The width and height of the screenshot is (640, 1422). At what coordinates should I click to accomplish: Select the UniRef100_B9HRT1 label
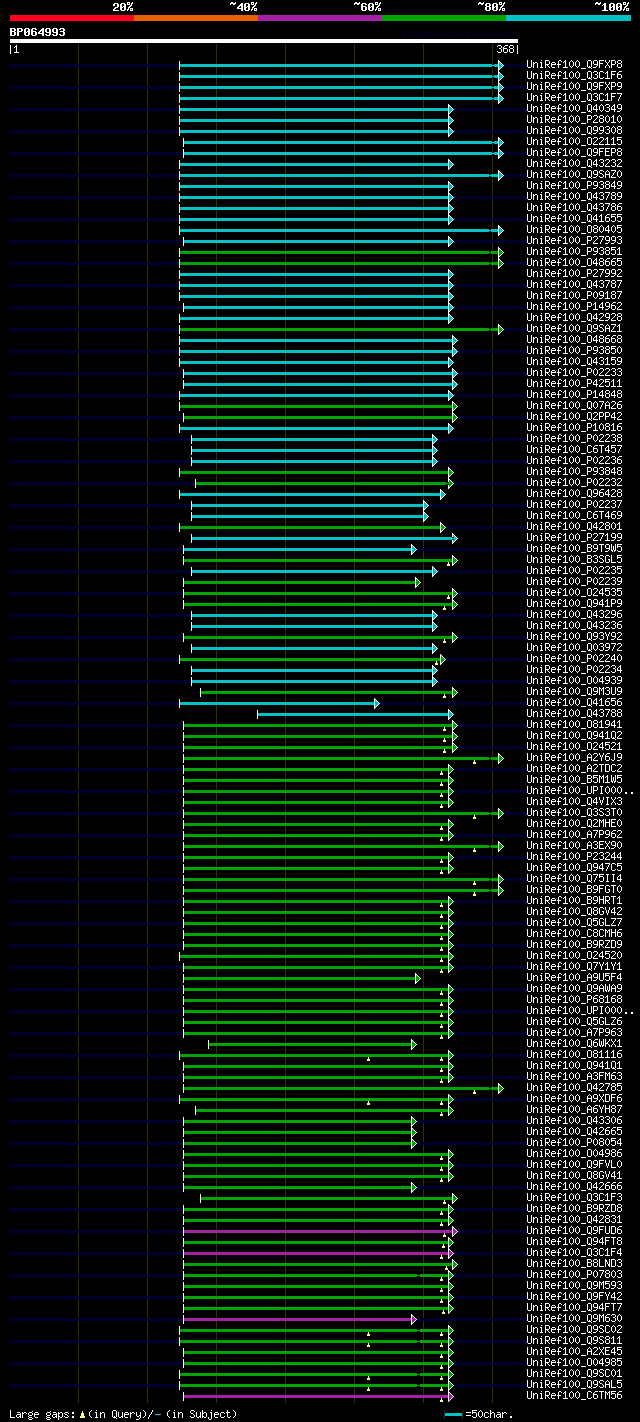(x=574, y=900)
